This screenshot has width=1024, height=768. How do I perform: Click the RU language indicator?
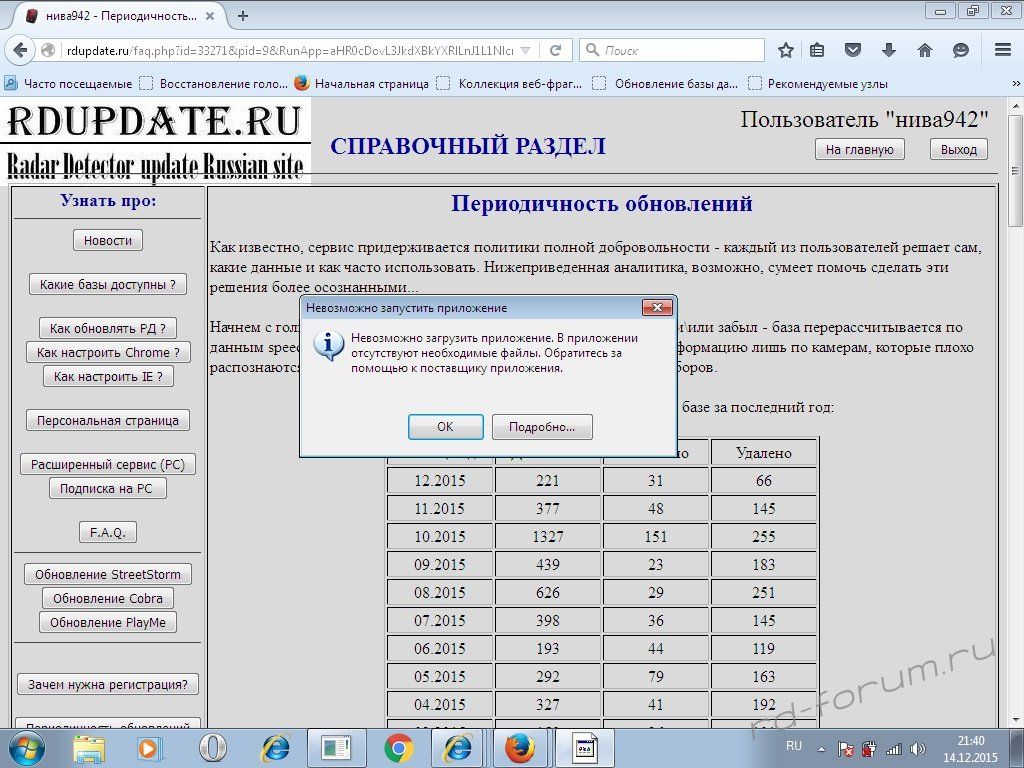[794, 746]
